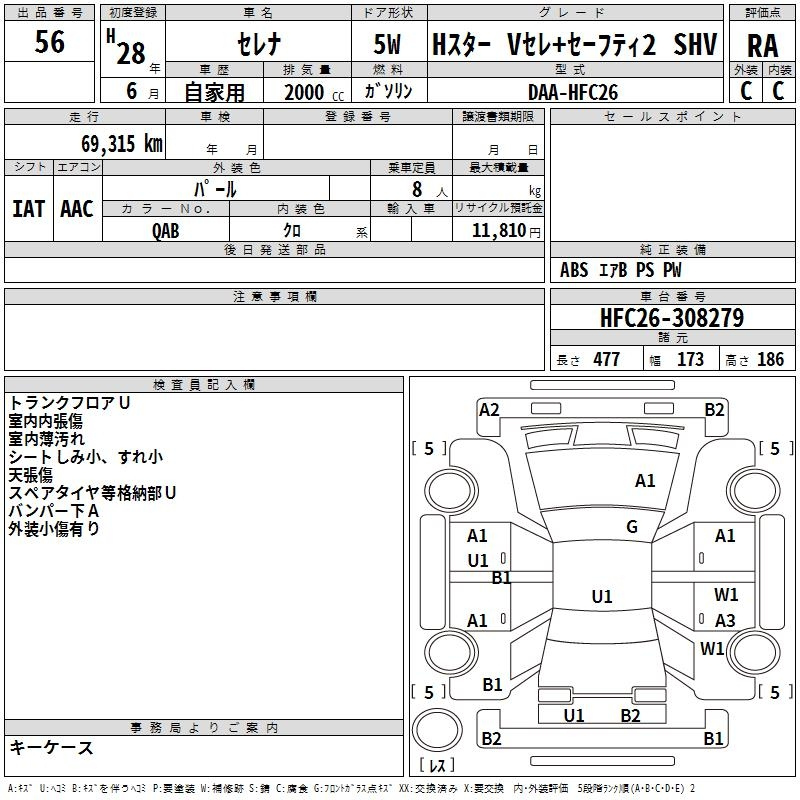This screenshot has height=800, width=800.
Task: Select the model code DAA-HFC26
Action: click(573, 92)
